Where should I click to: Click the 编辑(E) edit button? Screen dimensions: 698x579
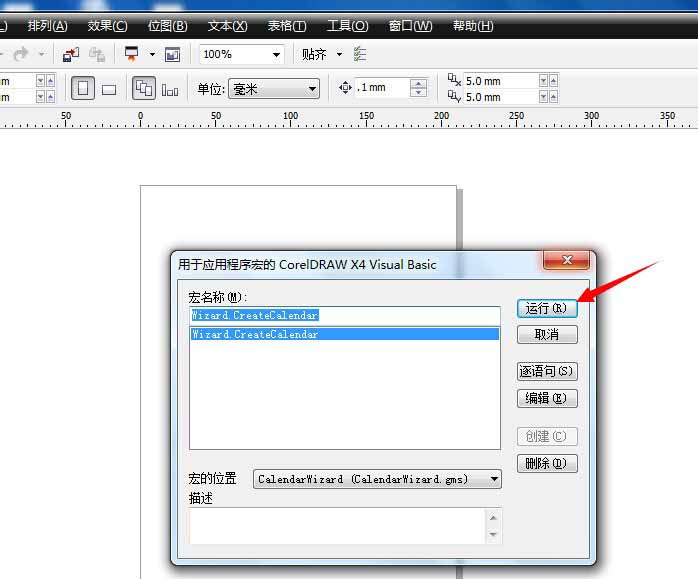tap(547, 398)
